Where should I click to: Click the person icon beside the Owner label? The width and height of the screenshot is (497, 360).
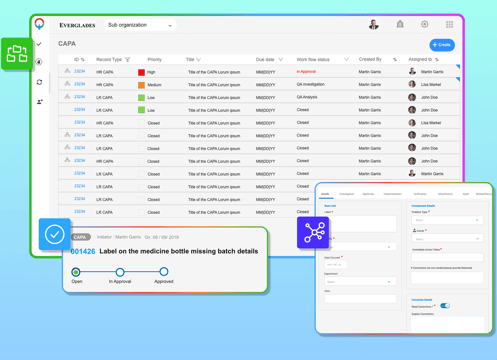[x=414, y=230]
